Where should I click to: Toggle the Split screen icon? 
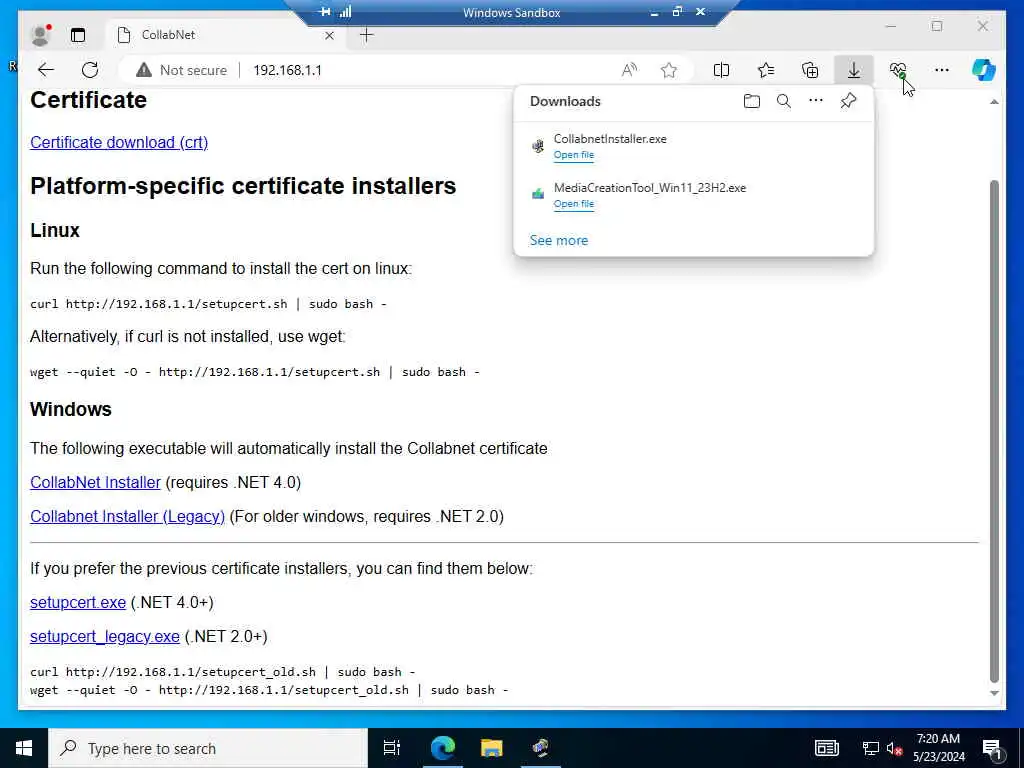722,70
